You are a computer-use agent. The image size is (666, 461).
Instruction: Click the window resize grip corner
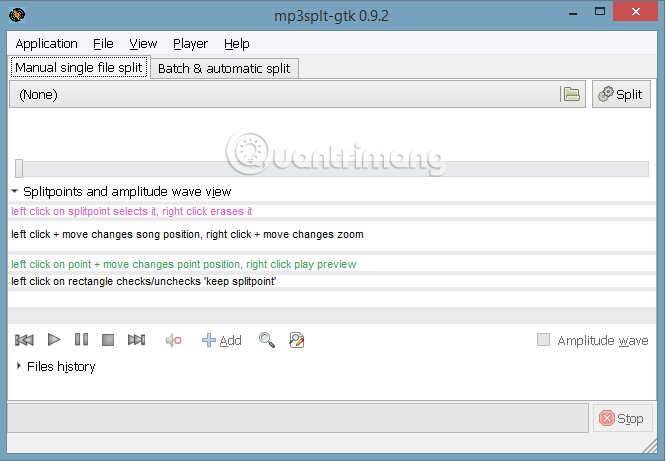[x=650, y=446]
